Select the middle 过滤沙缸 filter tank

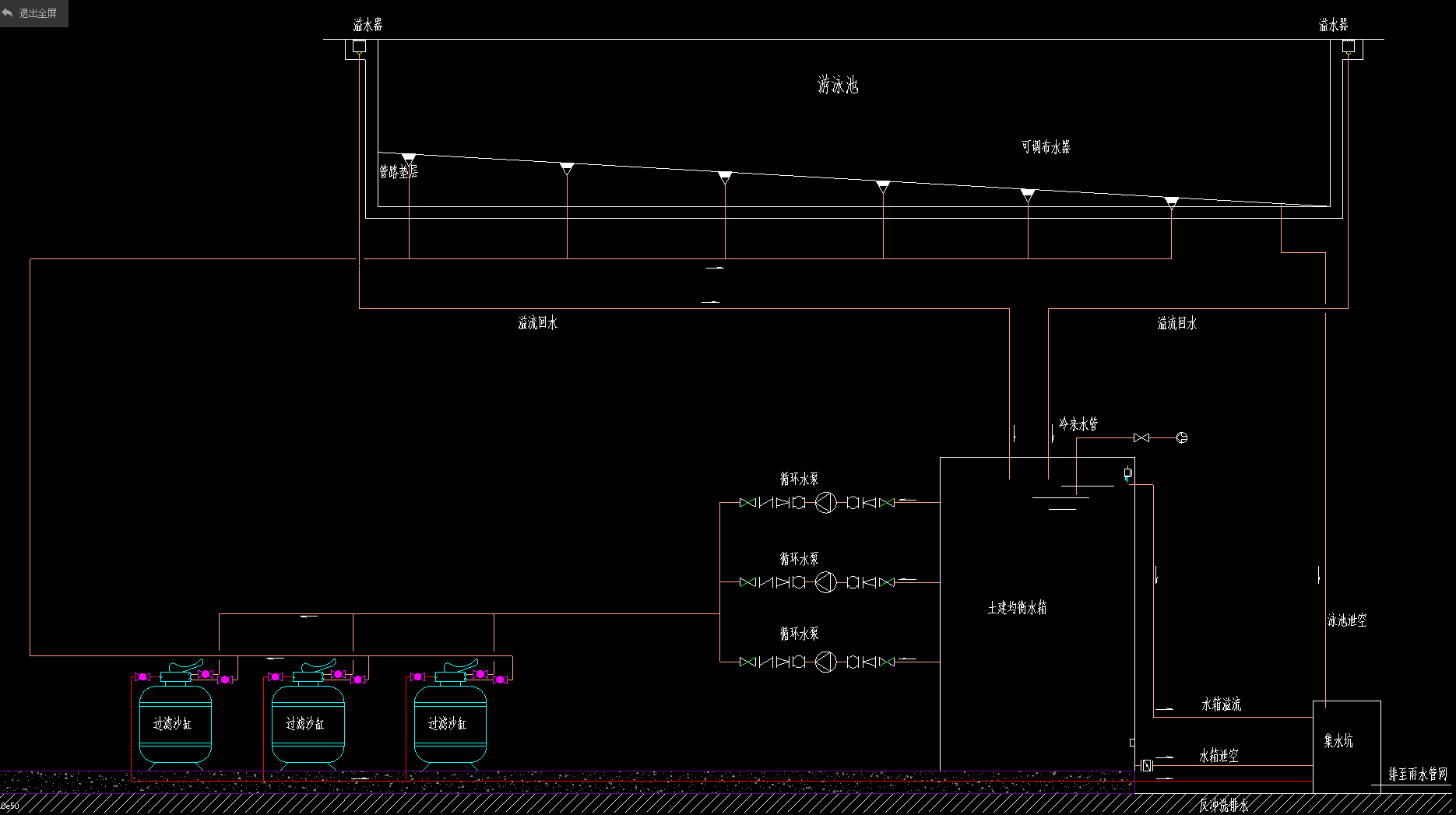[308, 724]
